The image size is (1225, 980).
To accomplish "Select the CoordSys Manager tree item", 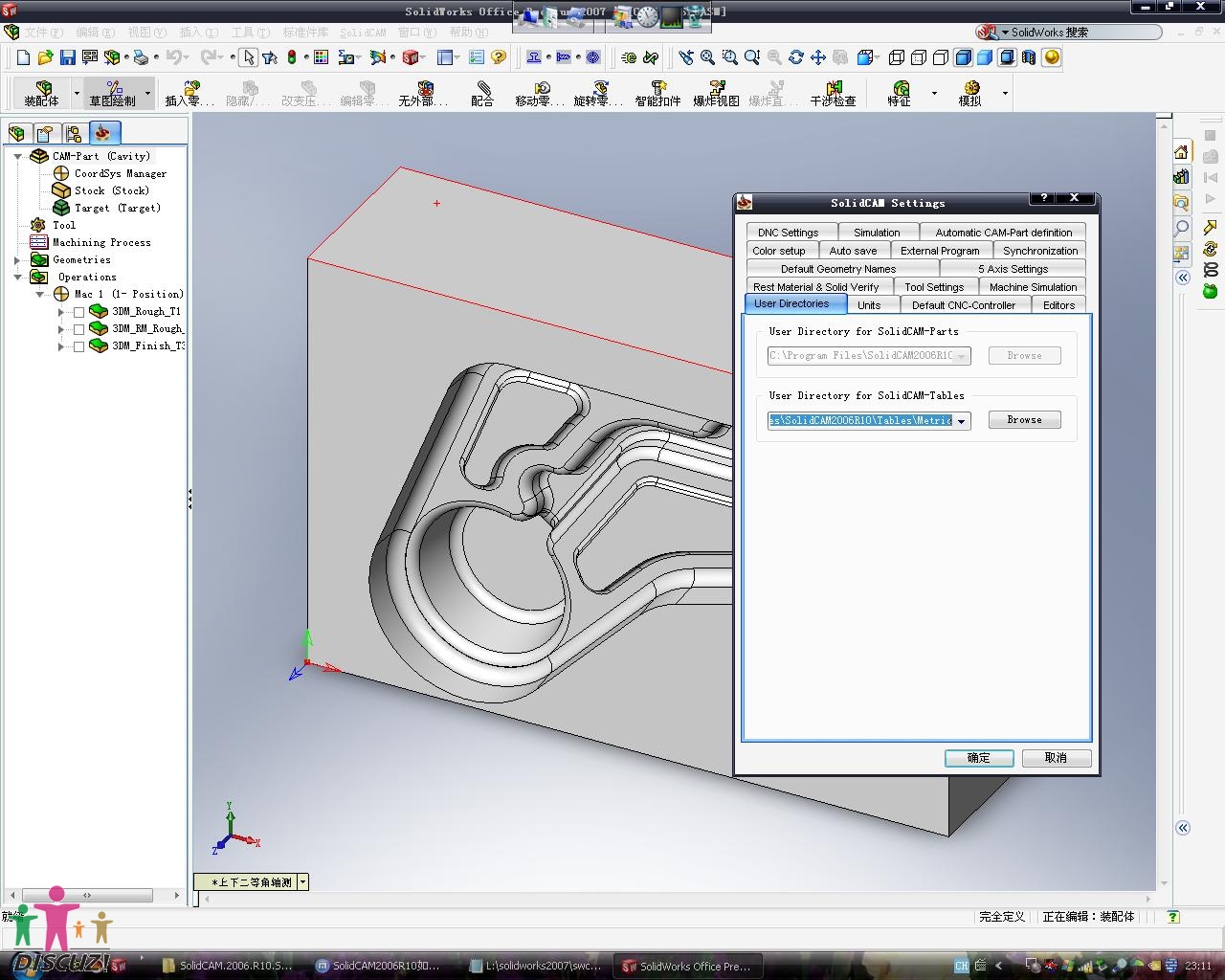I will click(x=120, y=173).
